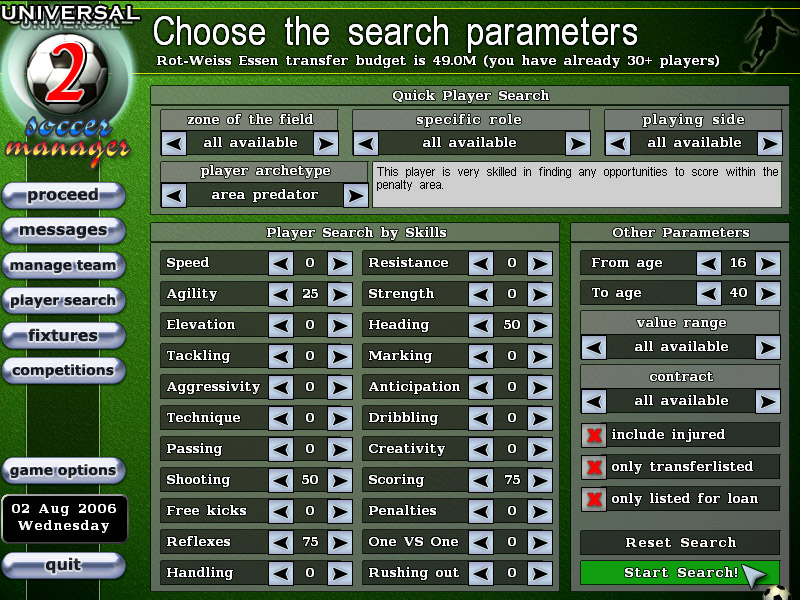Open the messages menu
The image size is (800, 600).
pos(64,230)
